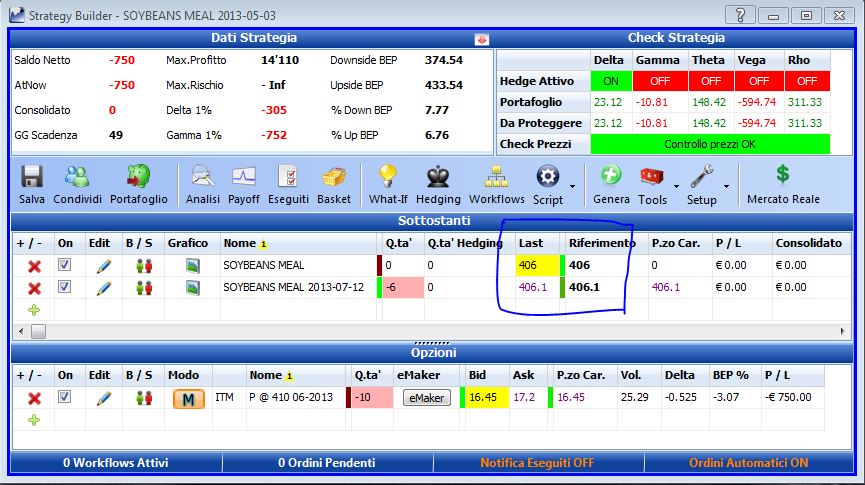Screen dimensions: 865x485
Task: Open the Eseguiti checklist tool
Action: point(288,185)
